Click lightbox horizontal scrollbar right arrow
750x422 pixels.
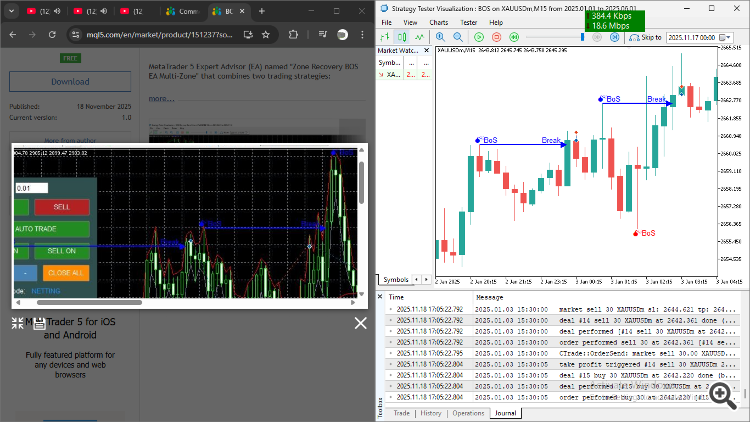(x=353, y=302)
